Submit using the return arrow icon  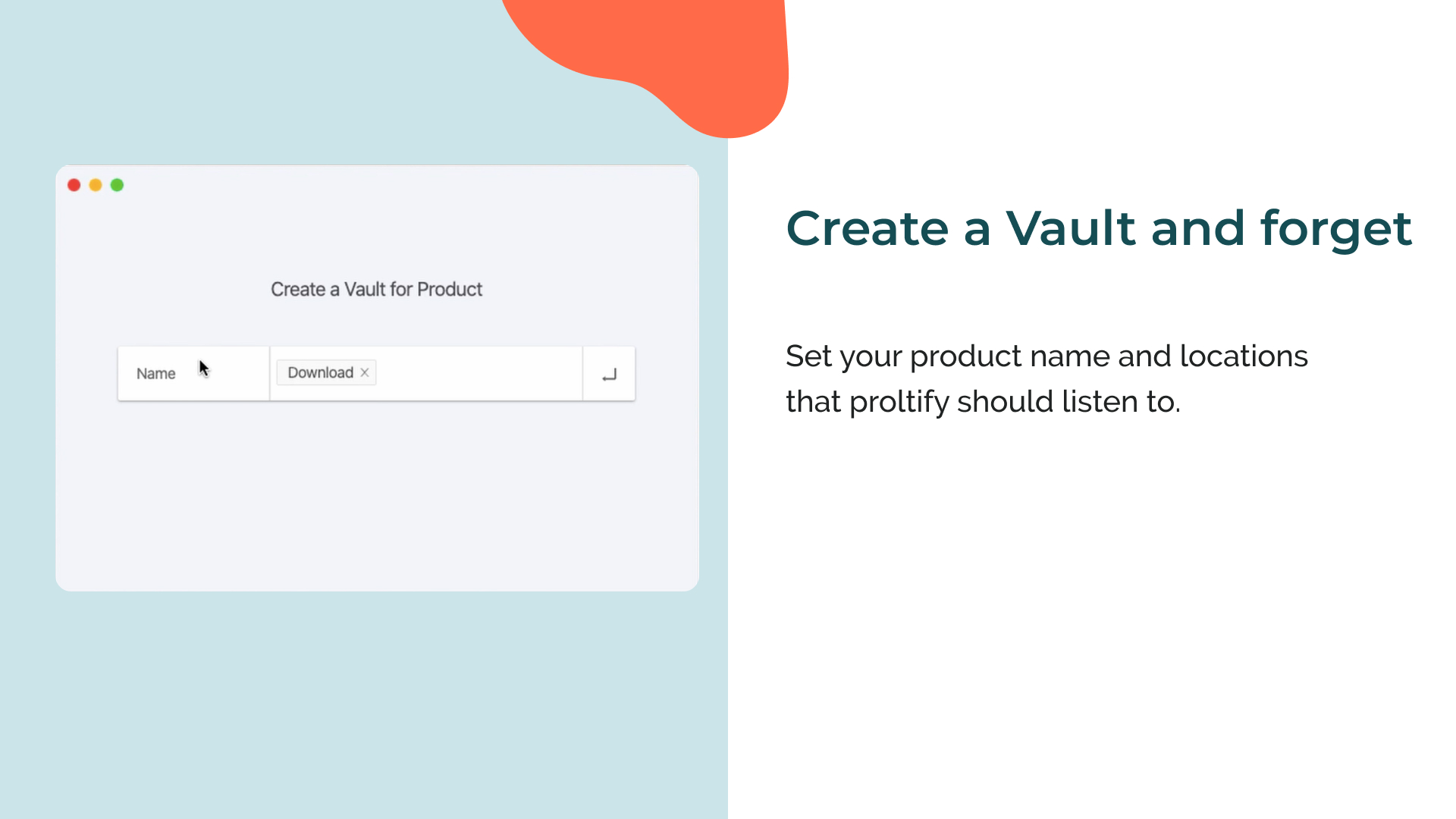click(609, 374)
